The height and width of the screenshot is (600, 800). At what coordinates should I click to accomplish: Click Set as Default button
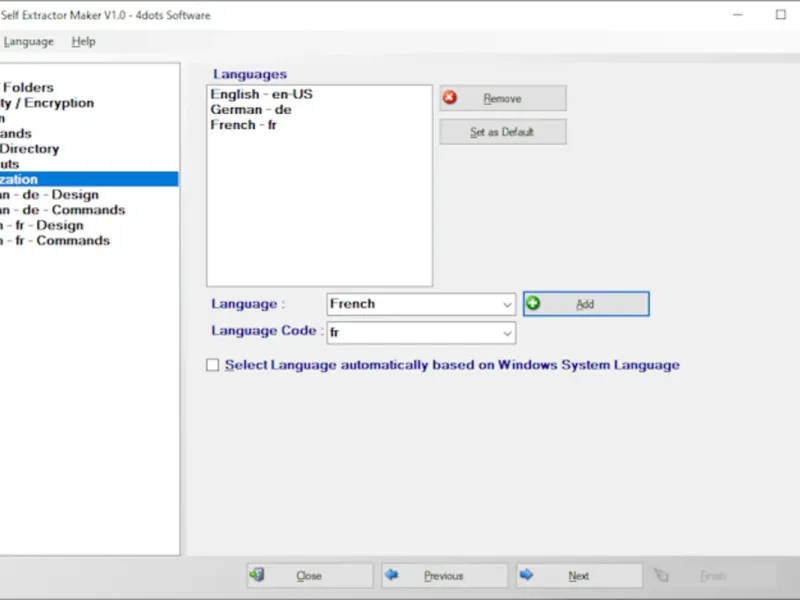click(503, 132)
